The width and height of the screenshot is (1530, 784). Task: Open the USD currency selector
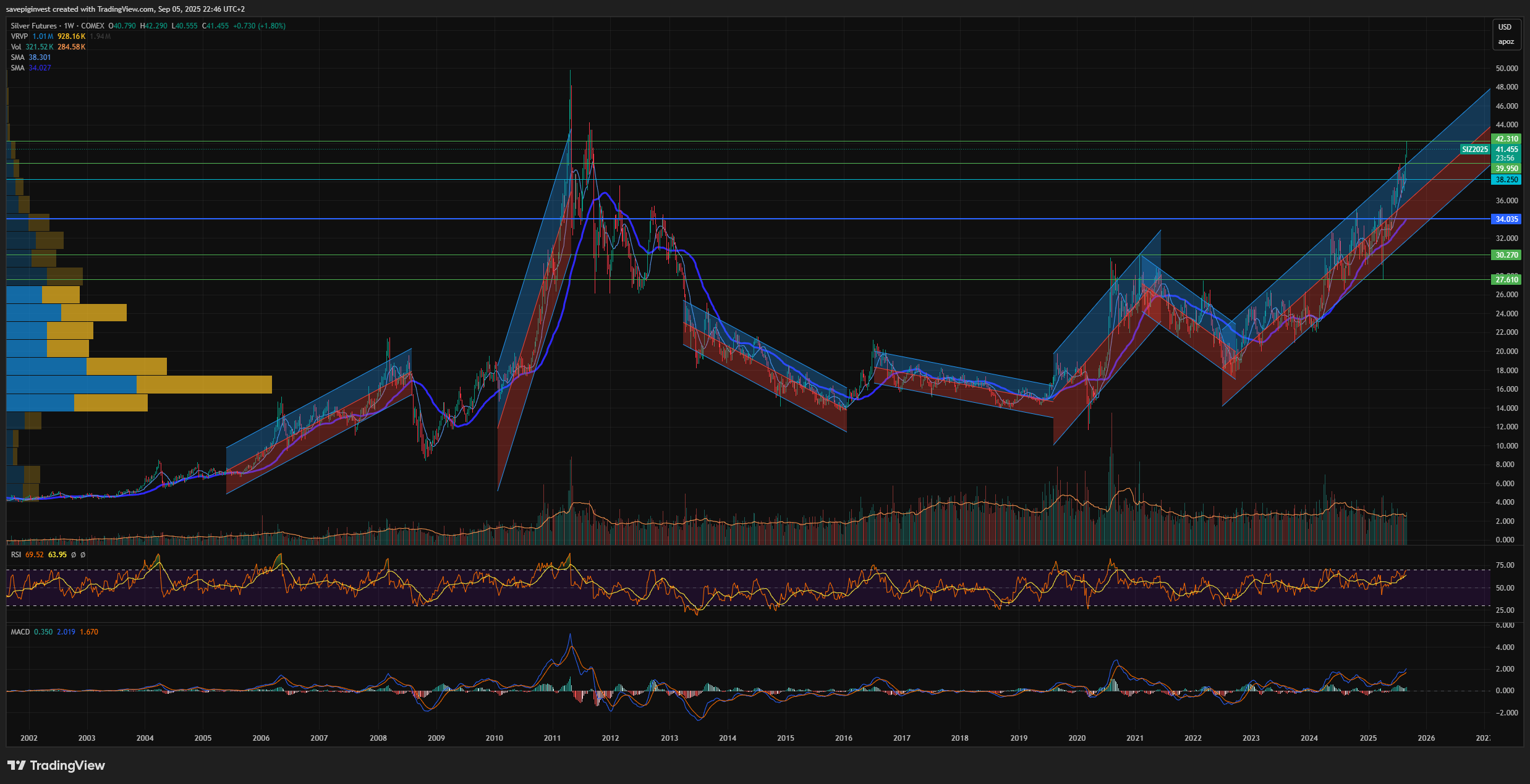(x=1505, y=27)
